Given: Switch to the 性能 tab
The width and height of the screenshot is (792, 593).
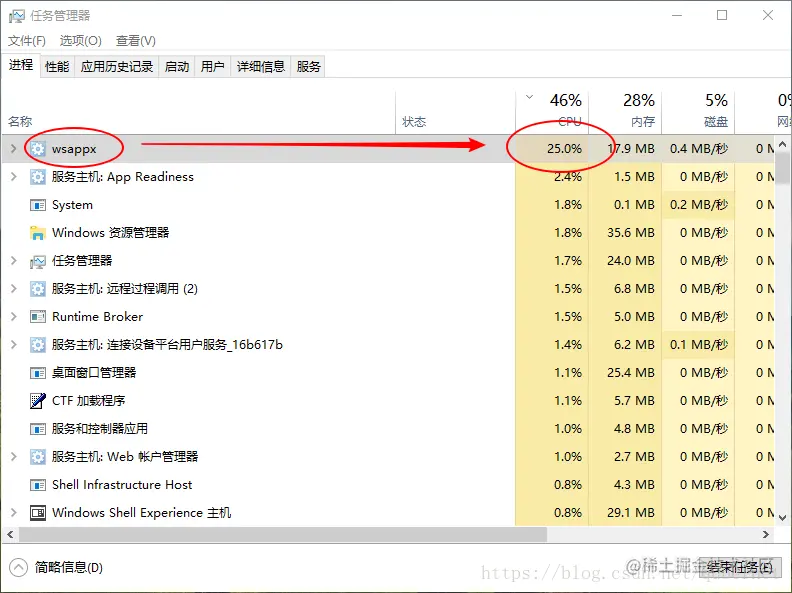Looking at the screenshot, I should 57,67.
